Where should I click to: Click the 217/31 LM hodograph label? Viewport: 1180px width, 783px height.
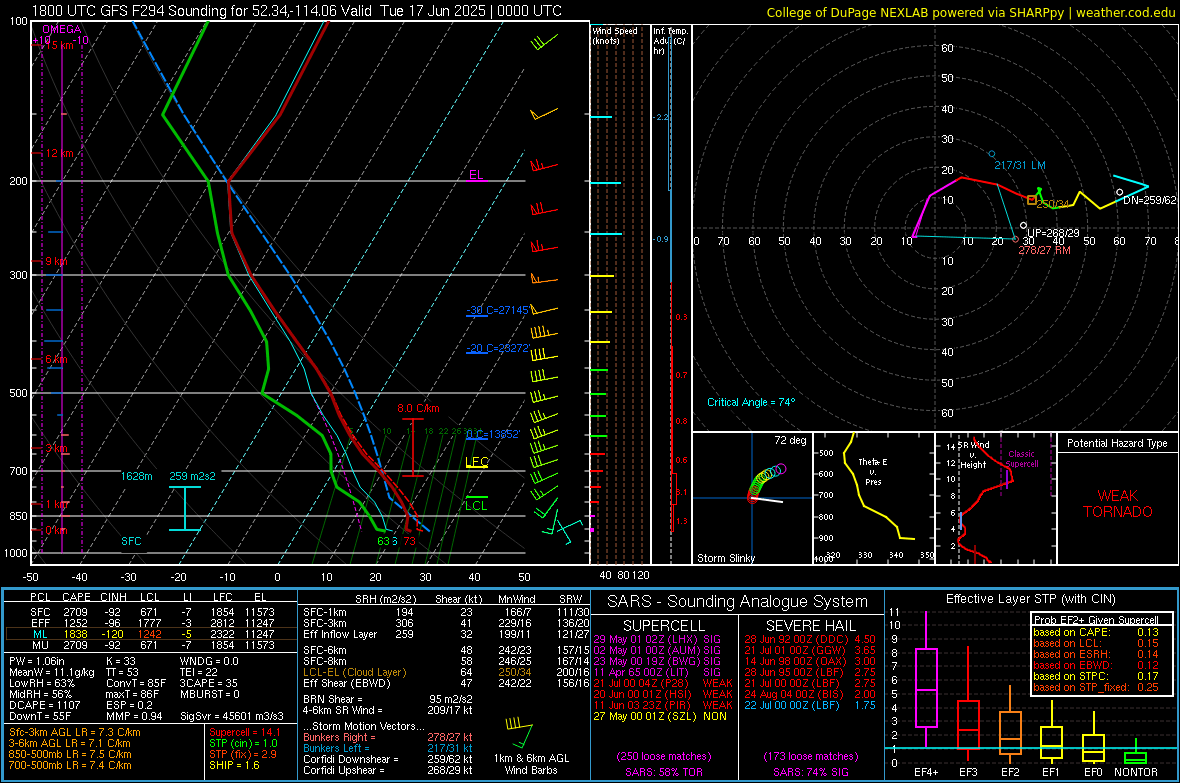pyautogui.click(x=1020, y=165)
